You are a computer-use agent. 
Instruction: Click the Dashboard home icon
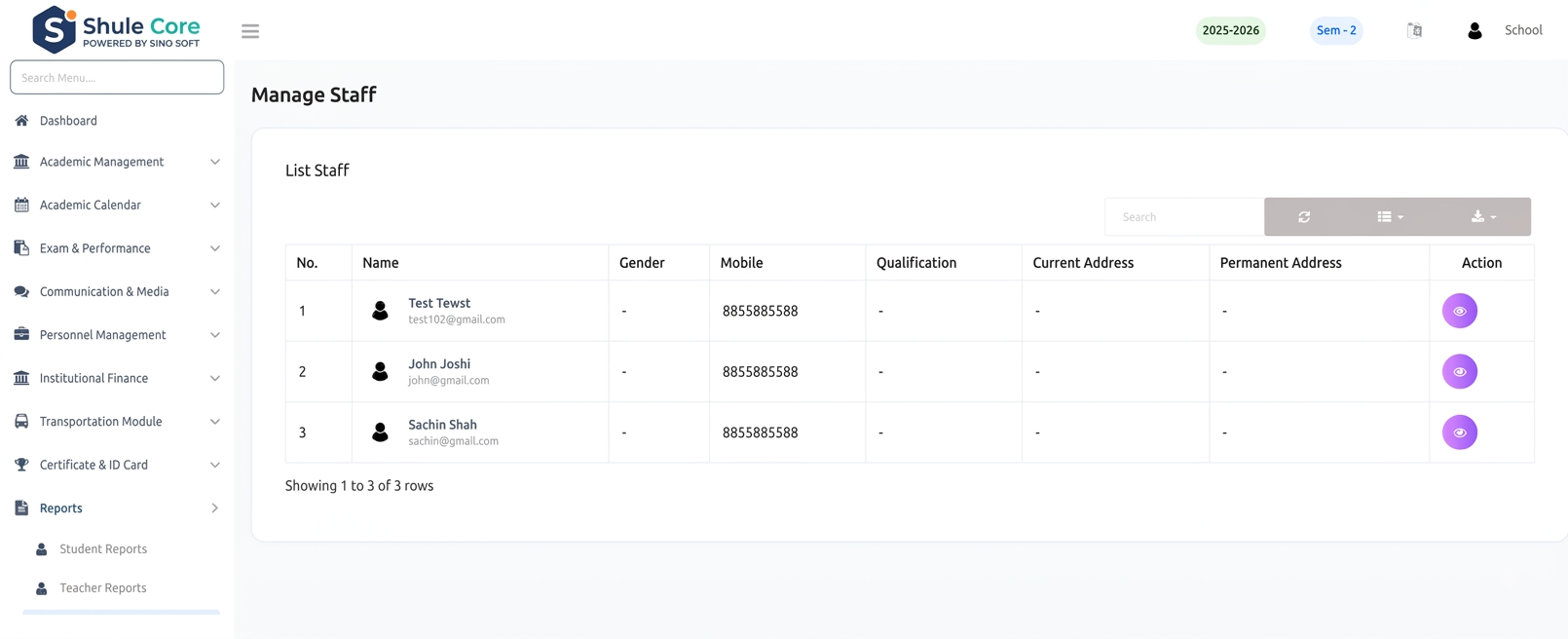(21, 121)
